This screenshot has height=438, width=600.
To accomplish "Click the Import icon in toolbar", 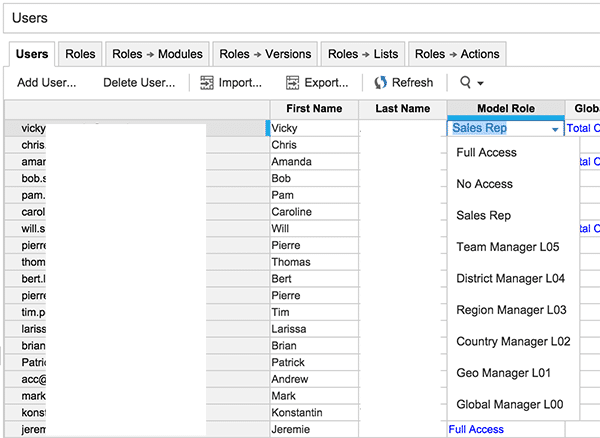I will tap(208, 83).
